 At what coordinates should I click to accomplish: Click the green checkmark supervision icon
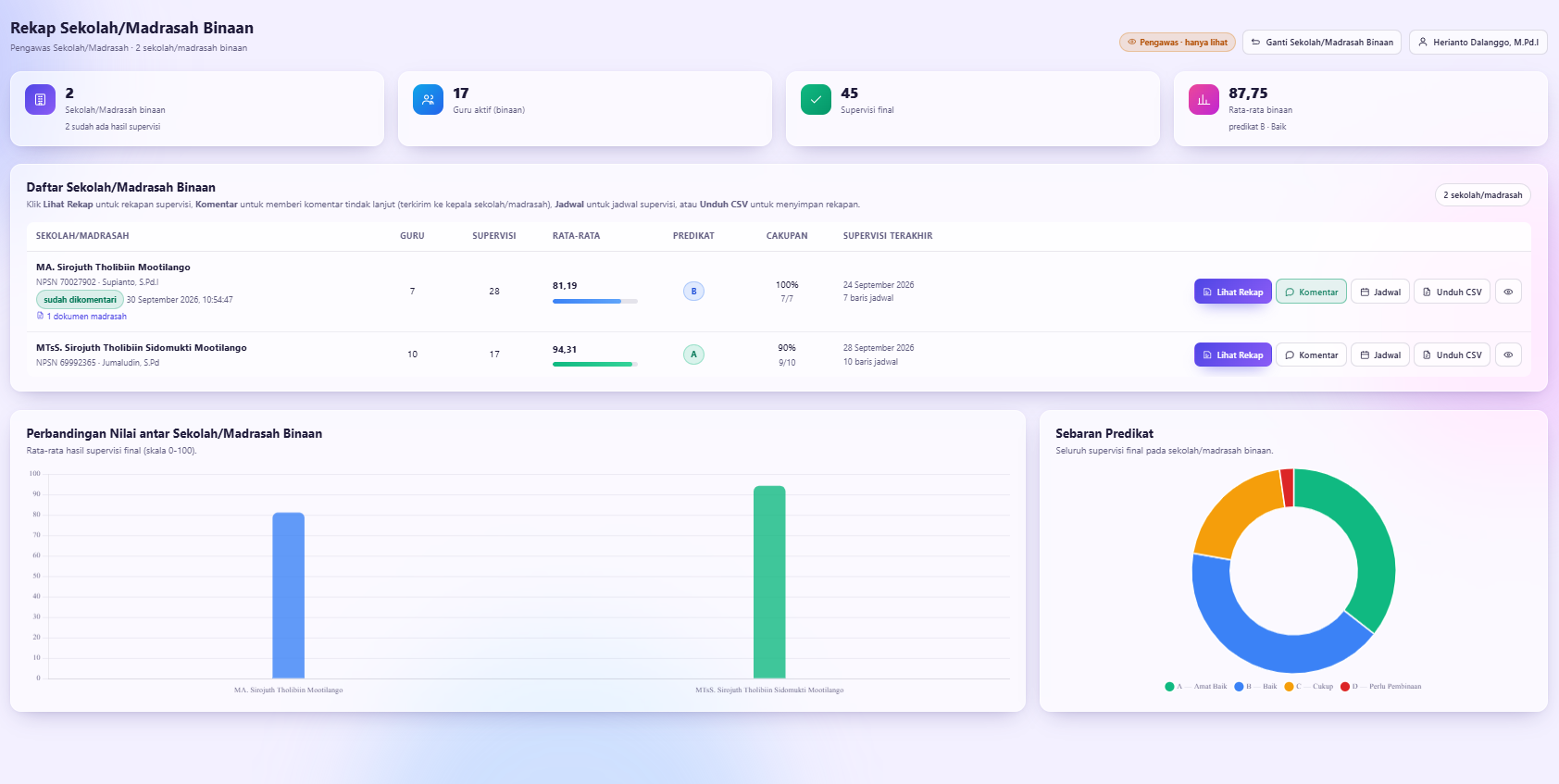(816, 99)
